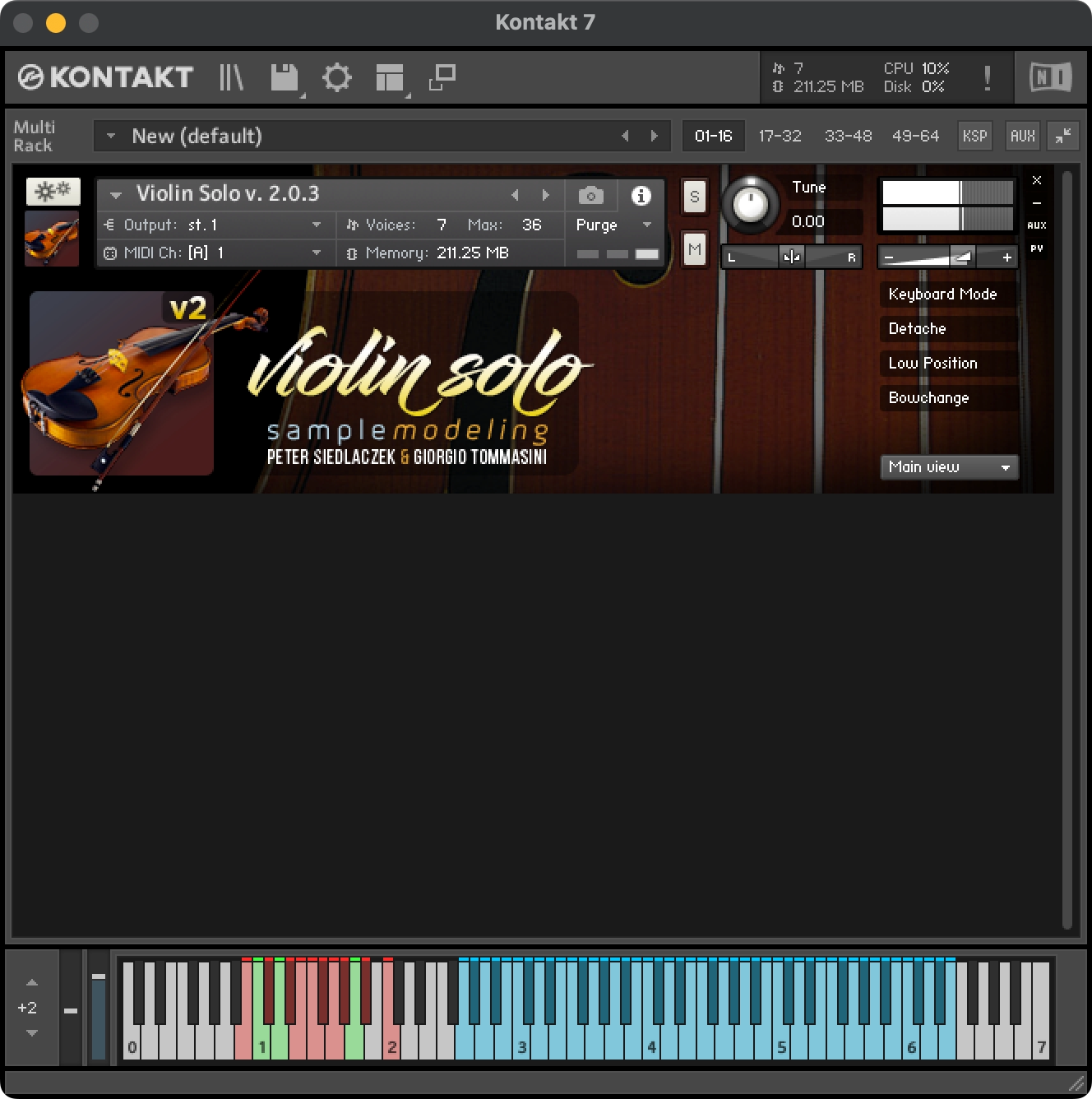The height and width of the screenshot is (1099, 1092).
Task: Take snapshot with camera icon
Action: (x=590, y=195)
